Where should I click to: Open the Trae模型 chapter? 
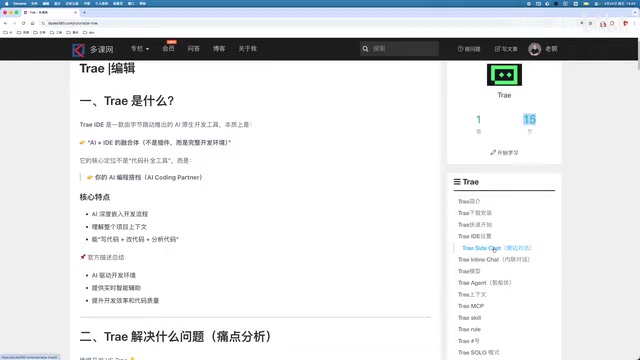pyautogui.click(x=469, y=271)
